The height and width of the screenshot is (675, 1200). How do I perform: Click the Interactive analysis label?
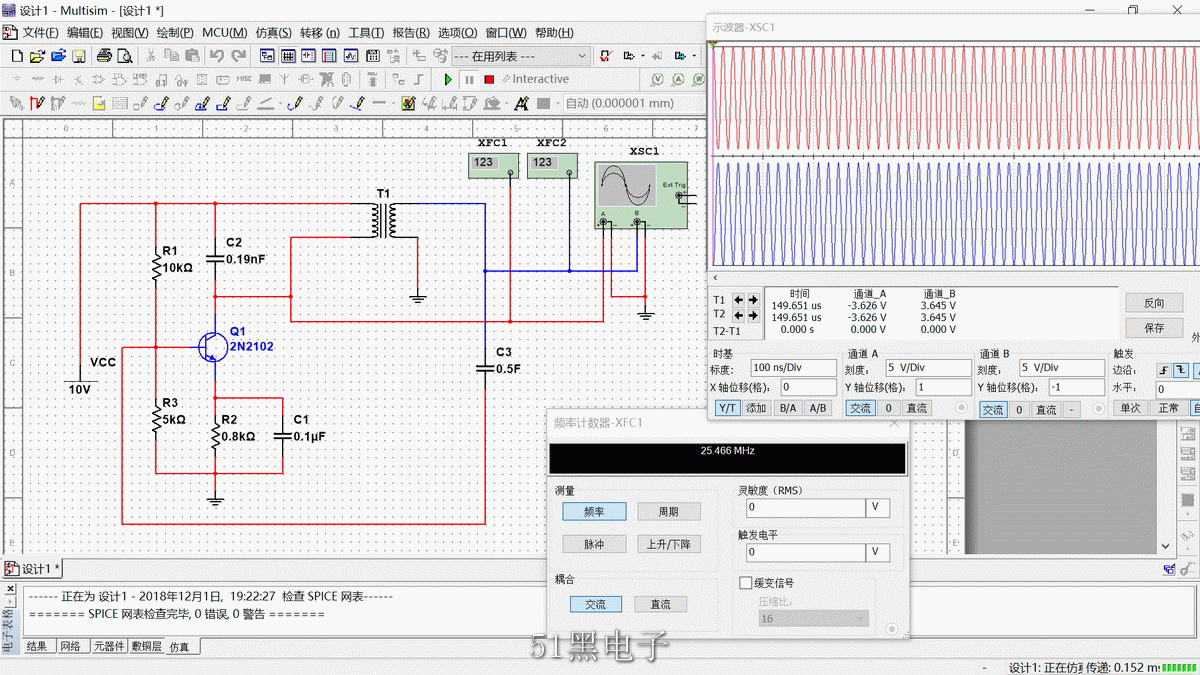[x=541, y=79]
